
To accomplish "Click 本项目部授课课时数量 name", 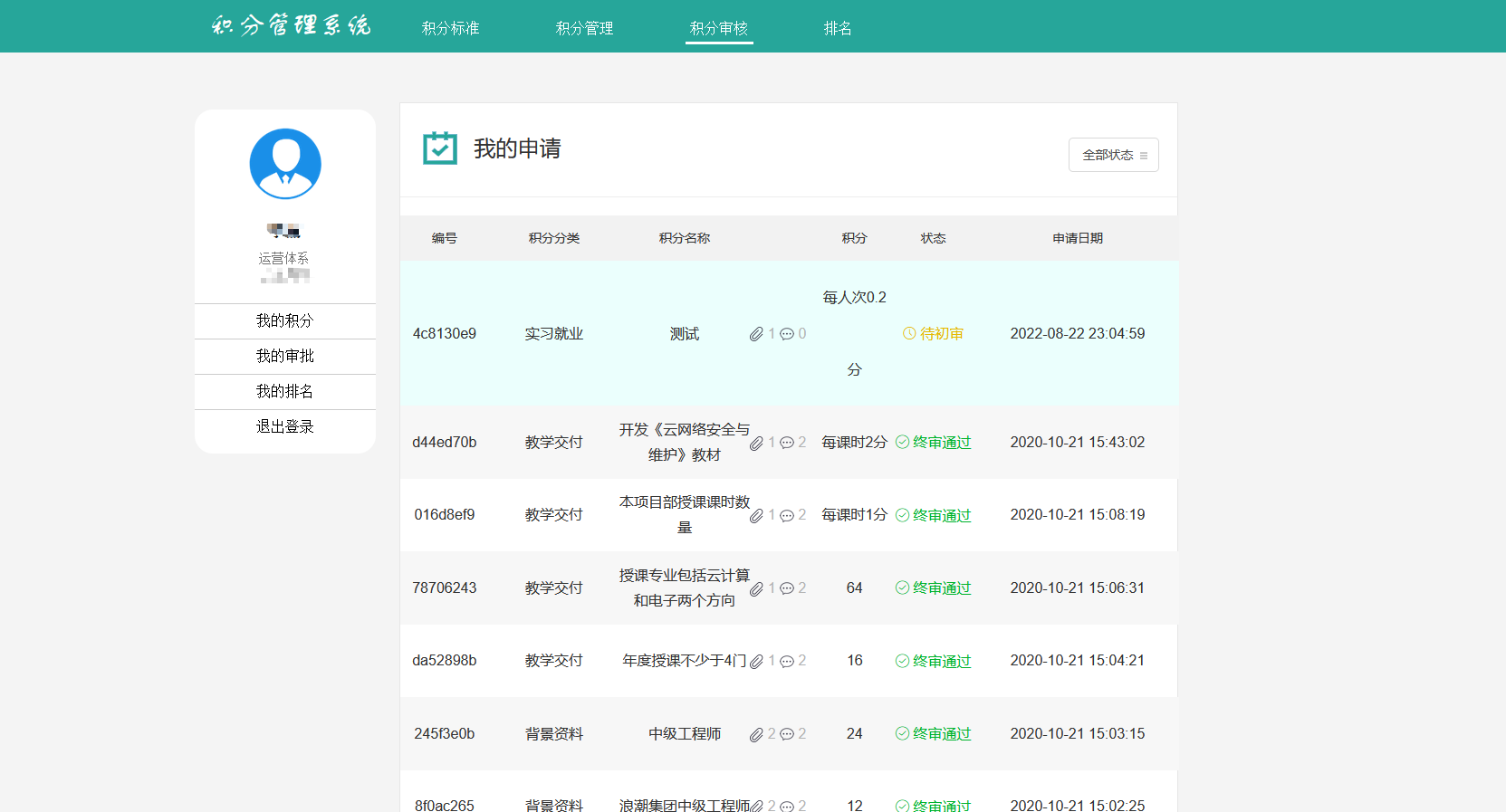I will click(685, 514).
